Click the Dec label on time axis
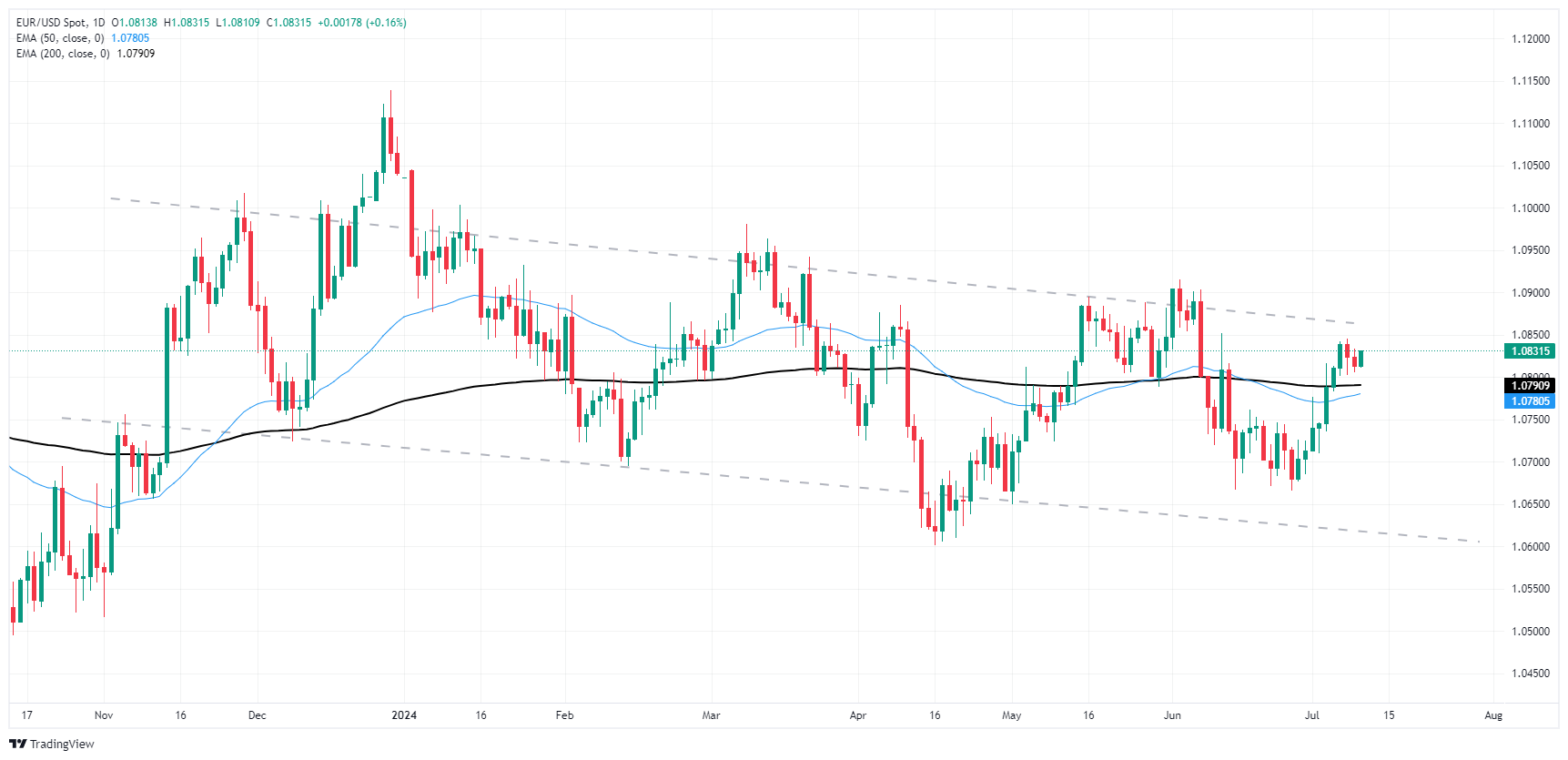Viewport: 1568px width, 760px height. click(258, 715)
